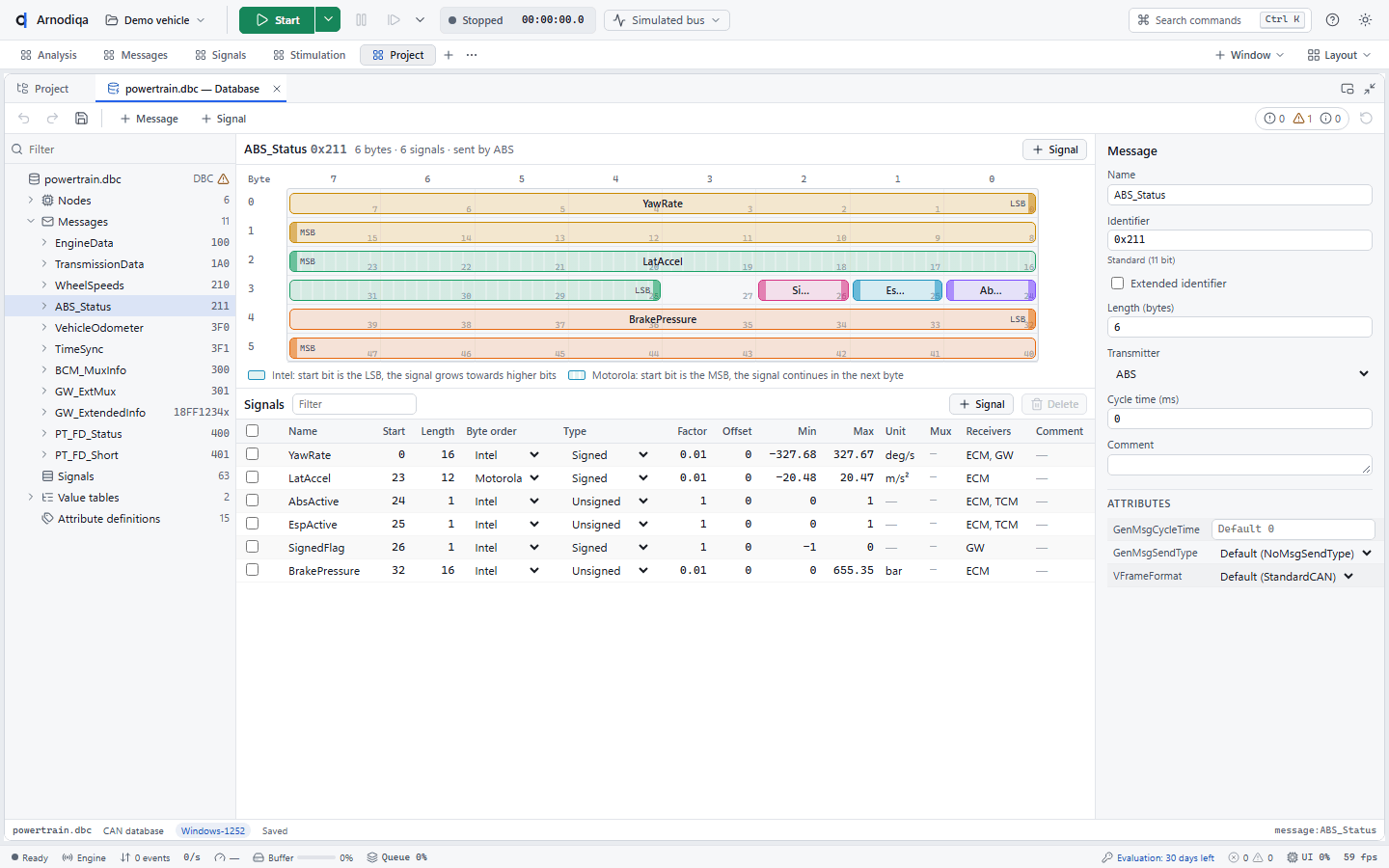Click the step forward icon
Viewport: 1389px width, 868px height.
point(394,20)
